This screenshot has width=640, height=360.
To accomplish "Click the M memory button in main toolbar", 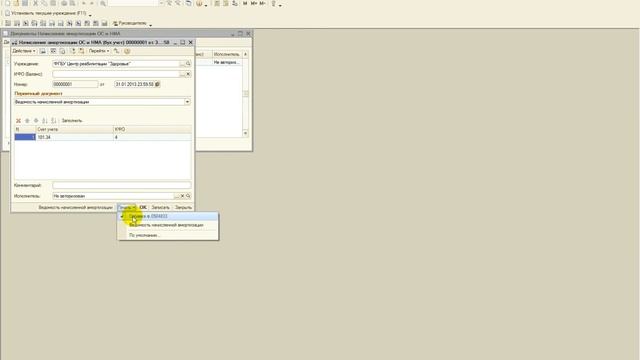I will [245, 3].
